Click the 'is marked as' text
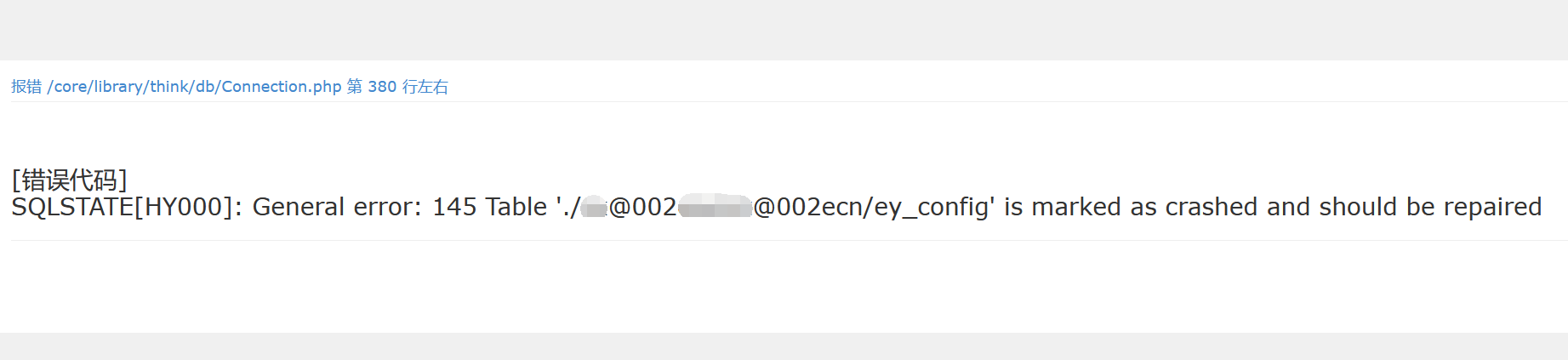 (x=1080, y=207)
